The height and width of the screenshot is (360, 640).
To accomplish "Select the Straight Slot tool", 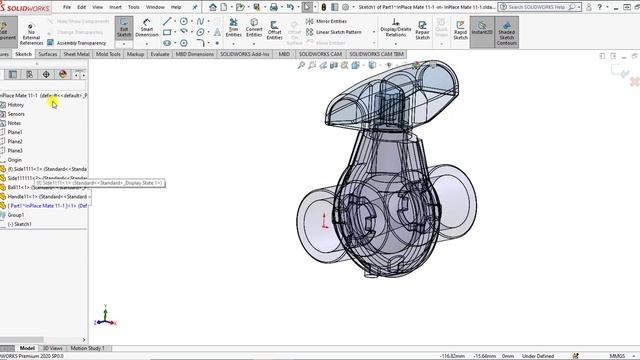I will tap(167, 43).
